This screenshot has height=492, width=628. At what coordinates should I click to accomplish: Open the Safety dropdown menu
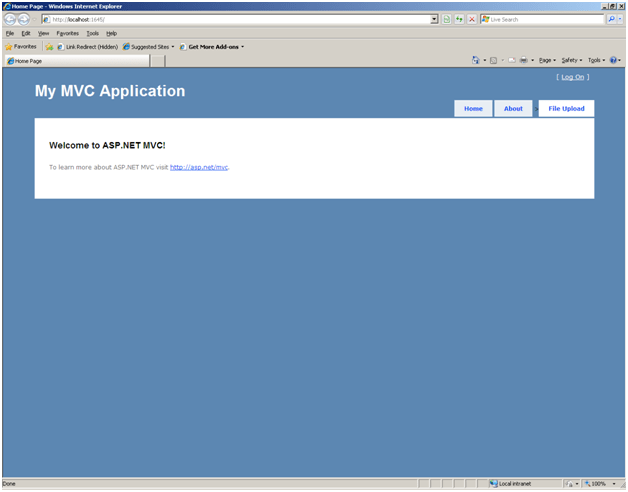571,60
